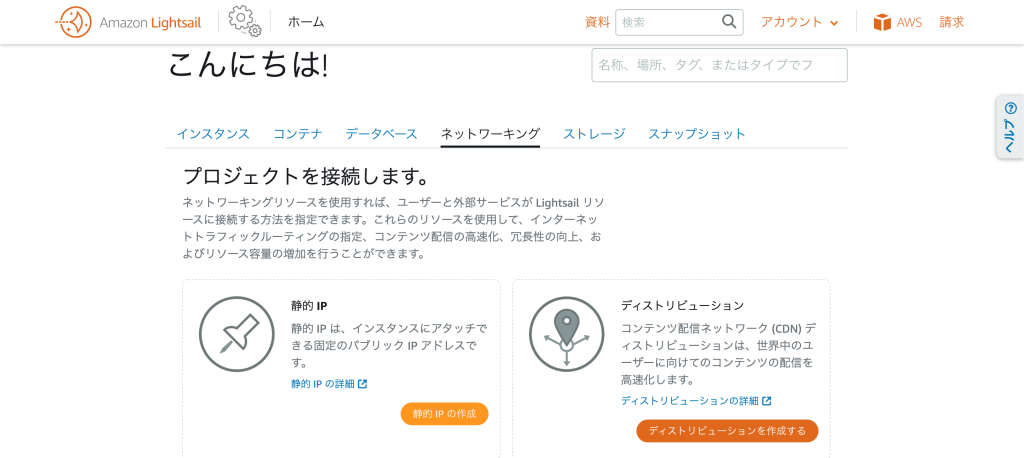Click the static IP pushpin icon
Viewport: 1024px width, 458px height.
(x=236, y=334)
